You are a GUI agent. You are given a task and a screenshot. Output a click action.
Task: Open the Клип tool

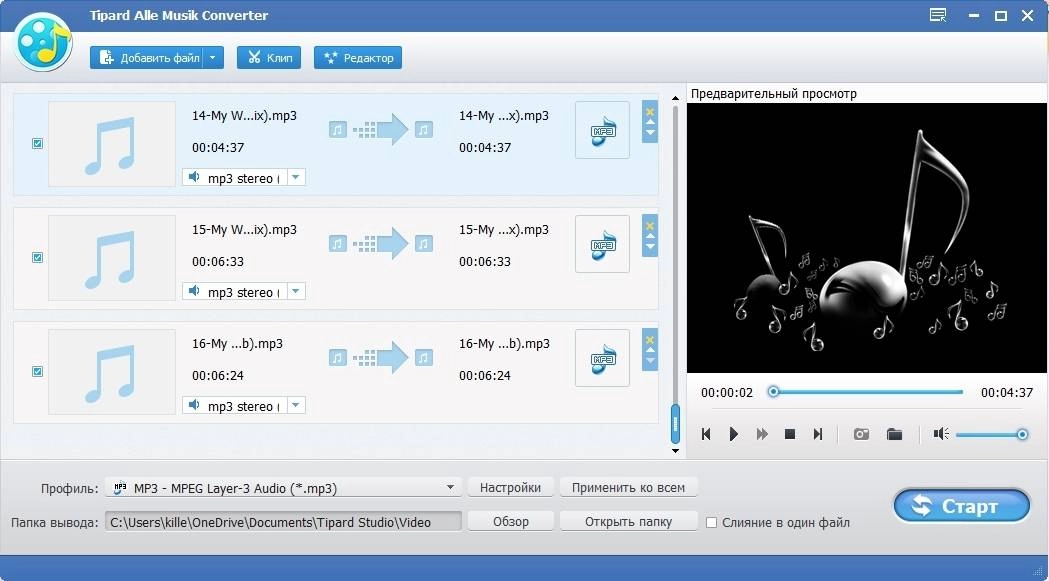coord(269,58)
